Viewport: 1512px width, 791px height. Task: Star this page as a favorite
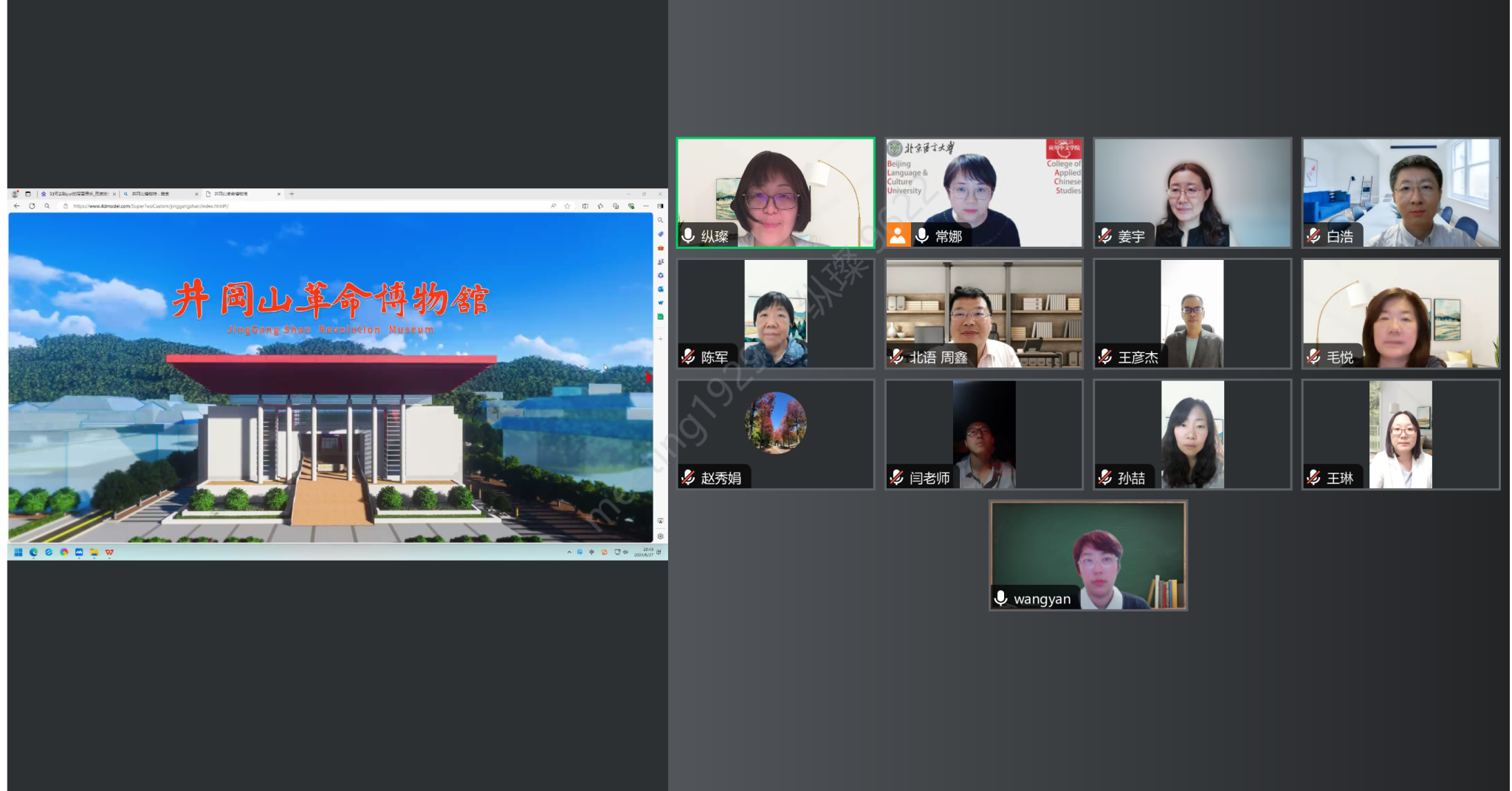click(567, 206)
